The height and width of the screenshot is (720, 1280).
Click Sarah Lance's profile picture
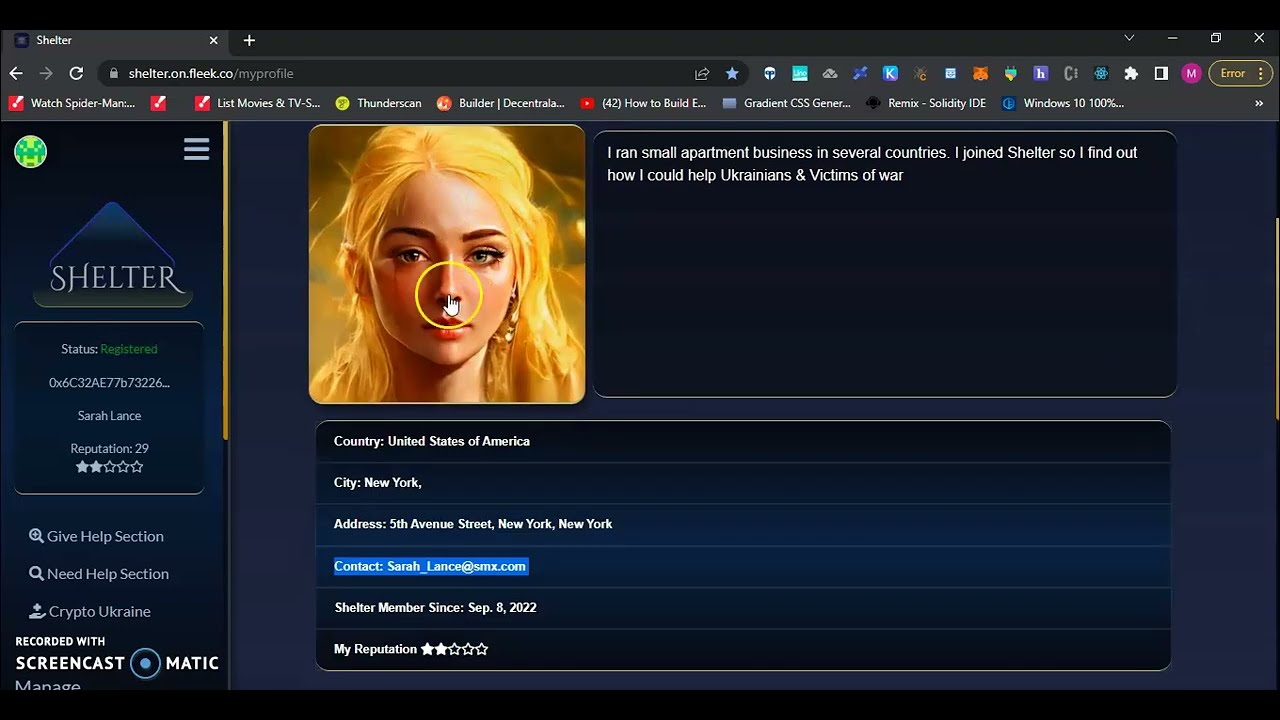pos(447,264)
